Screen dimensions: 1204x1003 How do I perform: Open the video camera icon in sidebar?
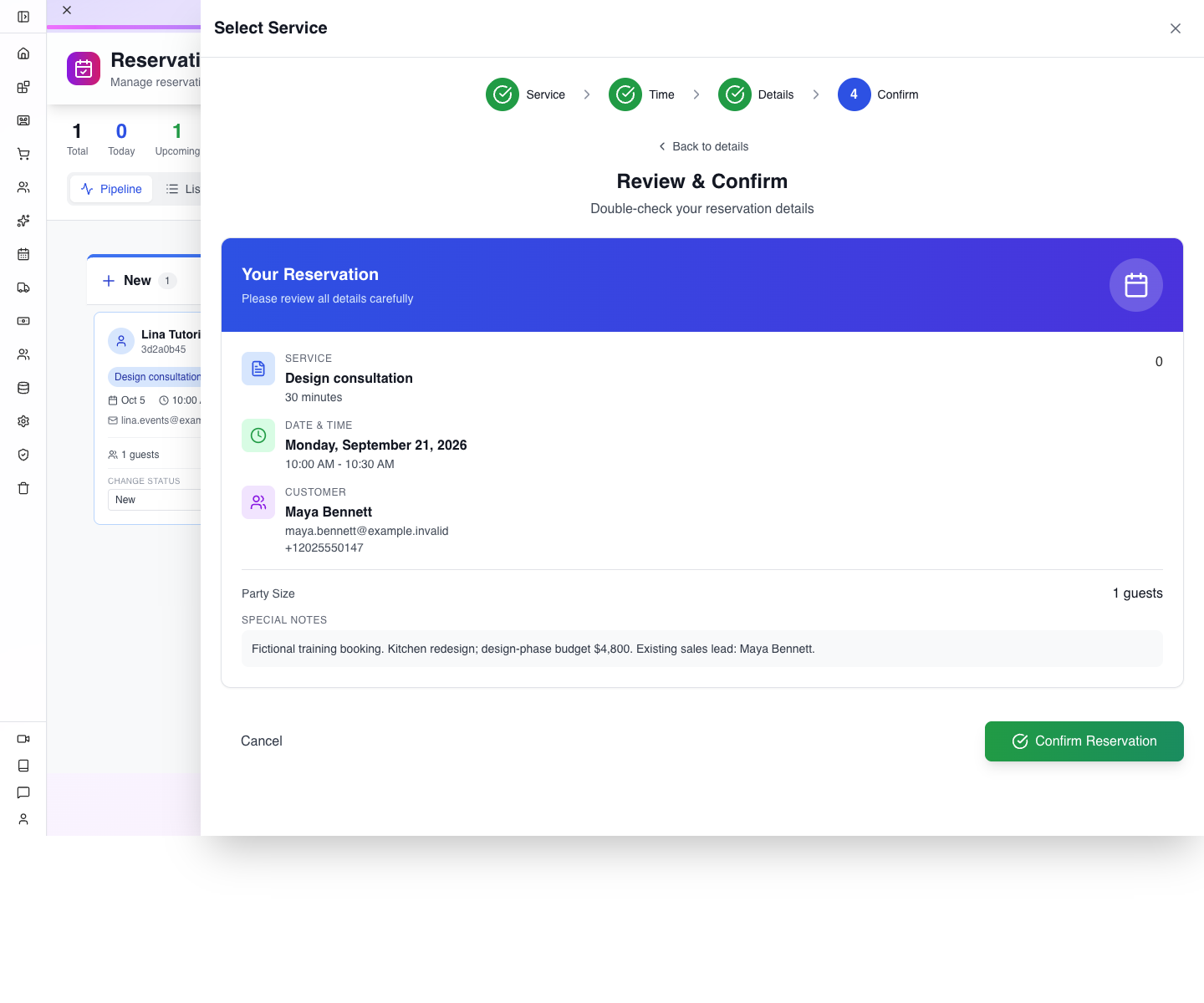(23, 739)
